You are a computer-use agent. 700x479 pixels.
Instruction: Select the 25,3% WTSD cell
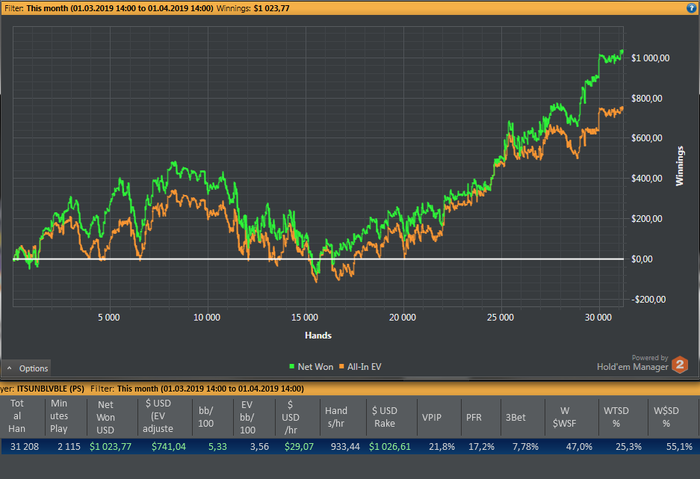tap(629, 446)
